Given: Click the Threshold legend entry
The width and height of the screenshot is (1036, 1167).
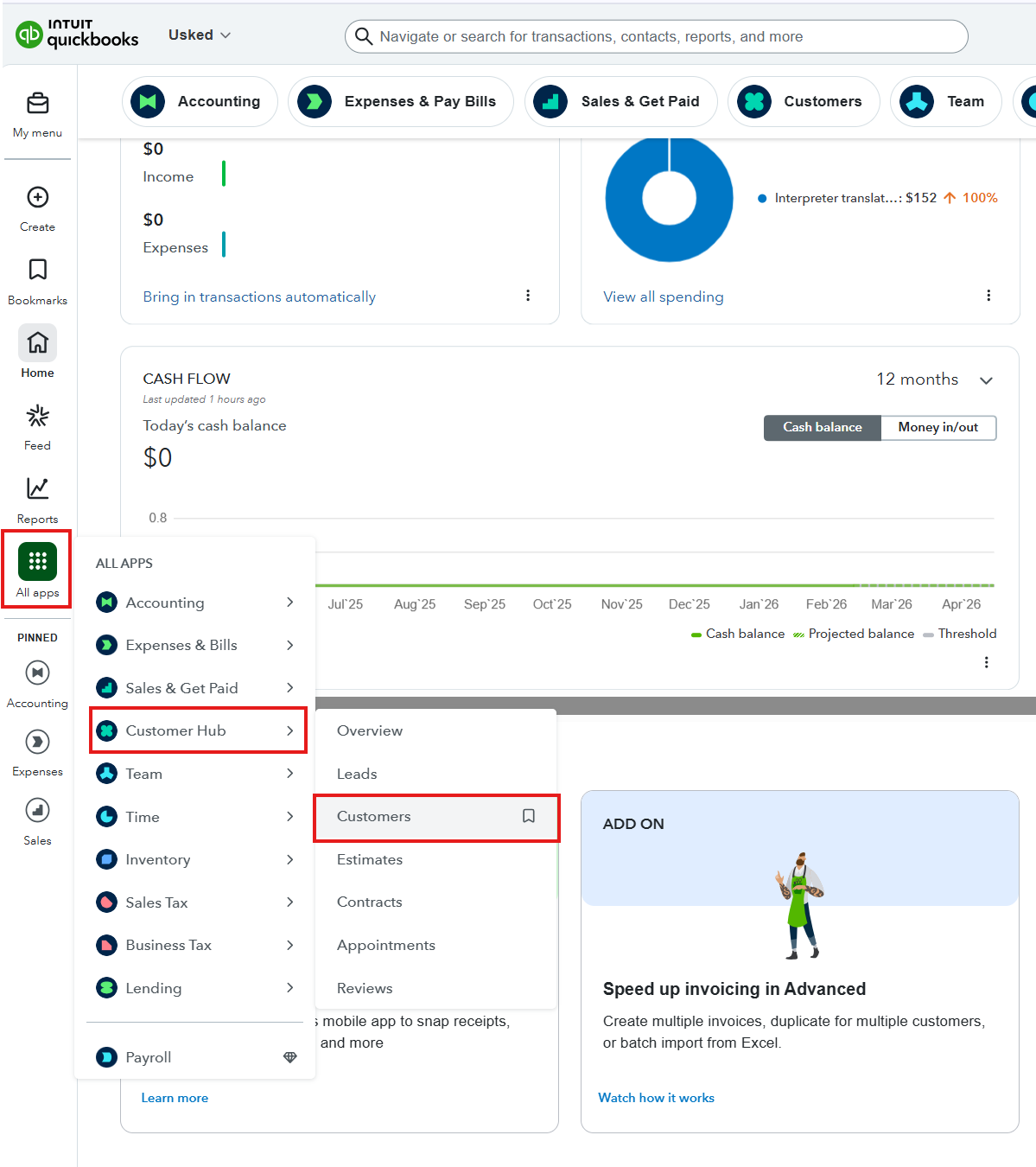Looking at the screenshot, I should [x=959, y=634].
